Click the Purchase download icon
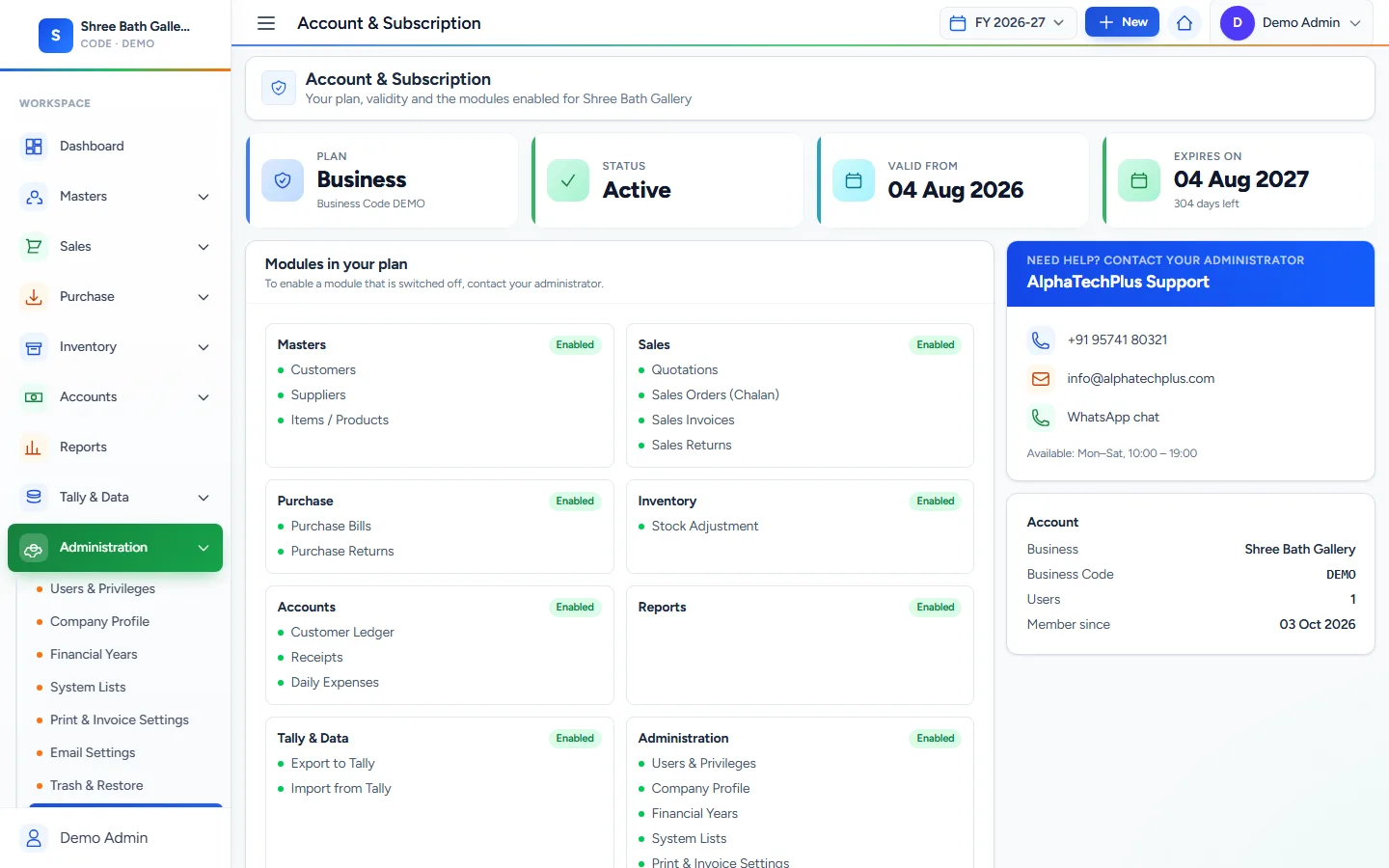 pyautogui.click(x=34, y=297)
